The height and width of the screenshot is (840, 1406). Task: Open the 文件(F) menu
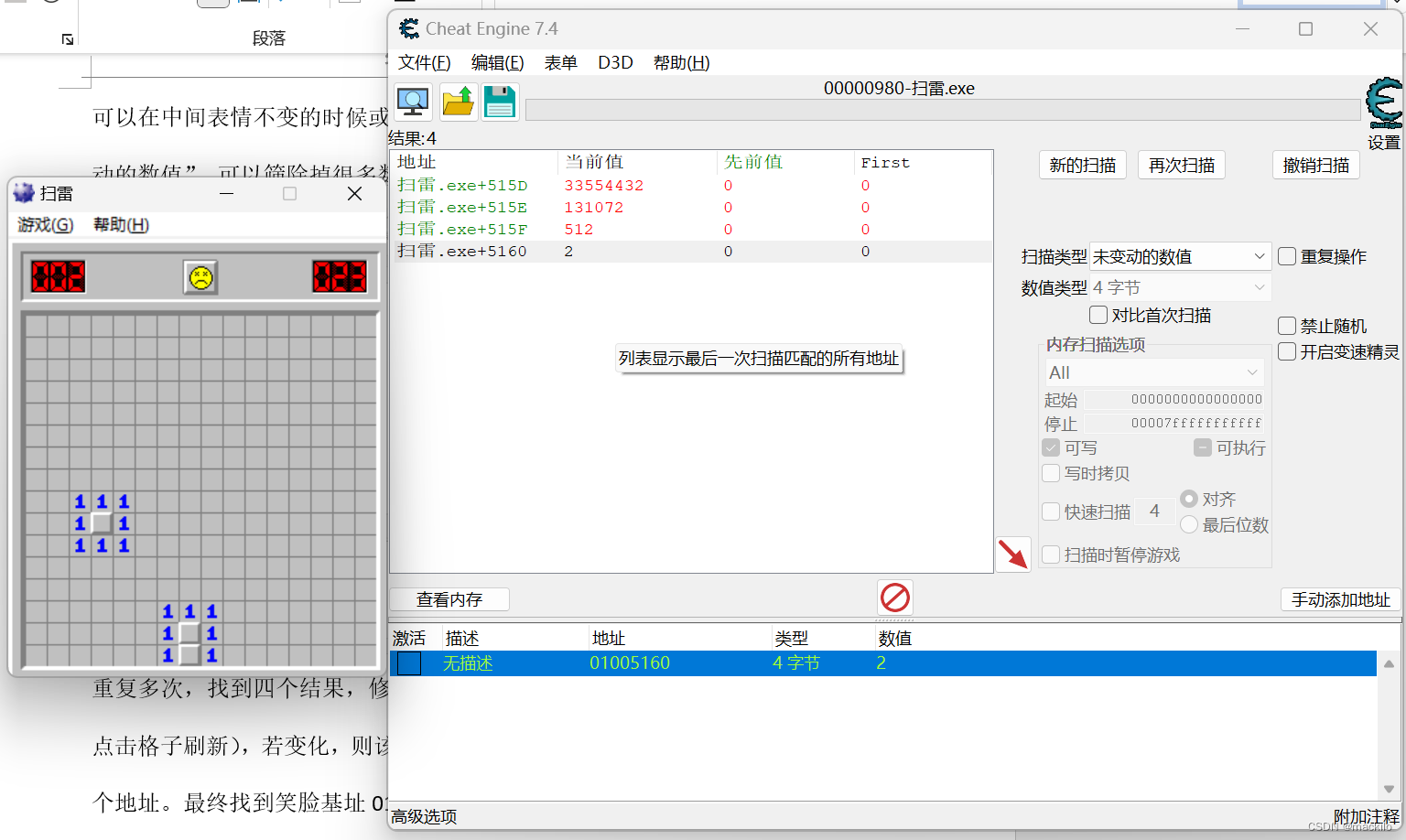pyautogui.click(x=425, y=62)
